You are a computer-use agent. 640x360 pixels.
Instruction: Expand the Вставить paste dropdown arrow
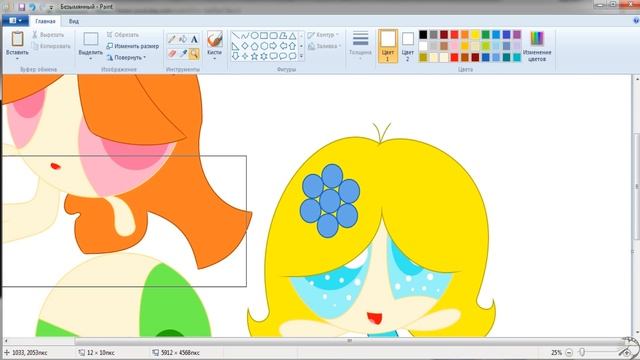tap(17, 59)
